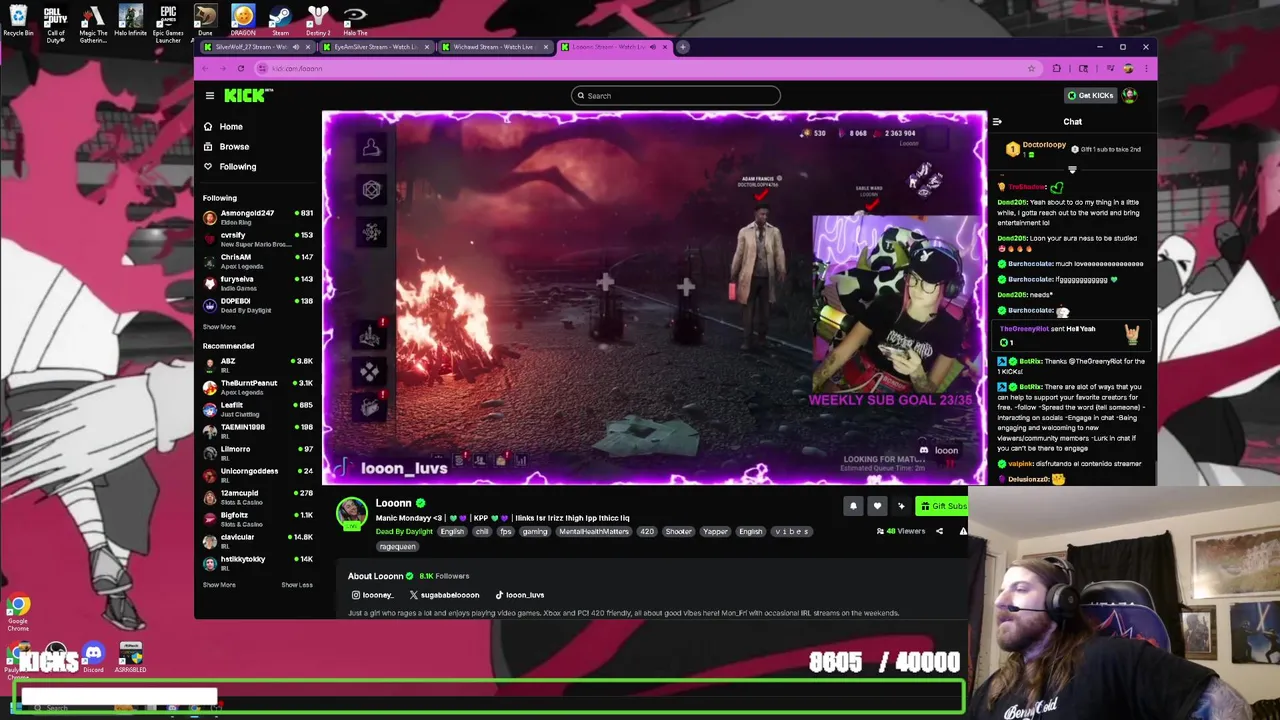Expand Show More under Following list

[x=219, y=327]
